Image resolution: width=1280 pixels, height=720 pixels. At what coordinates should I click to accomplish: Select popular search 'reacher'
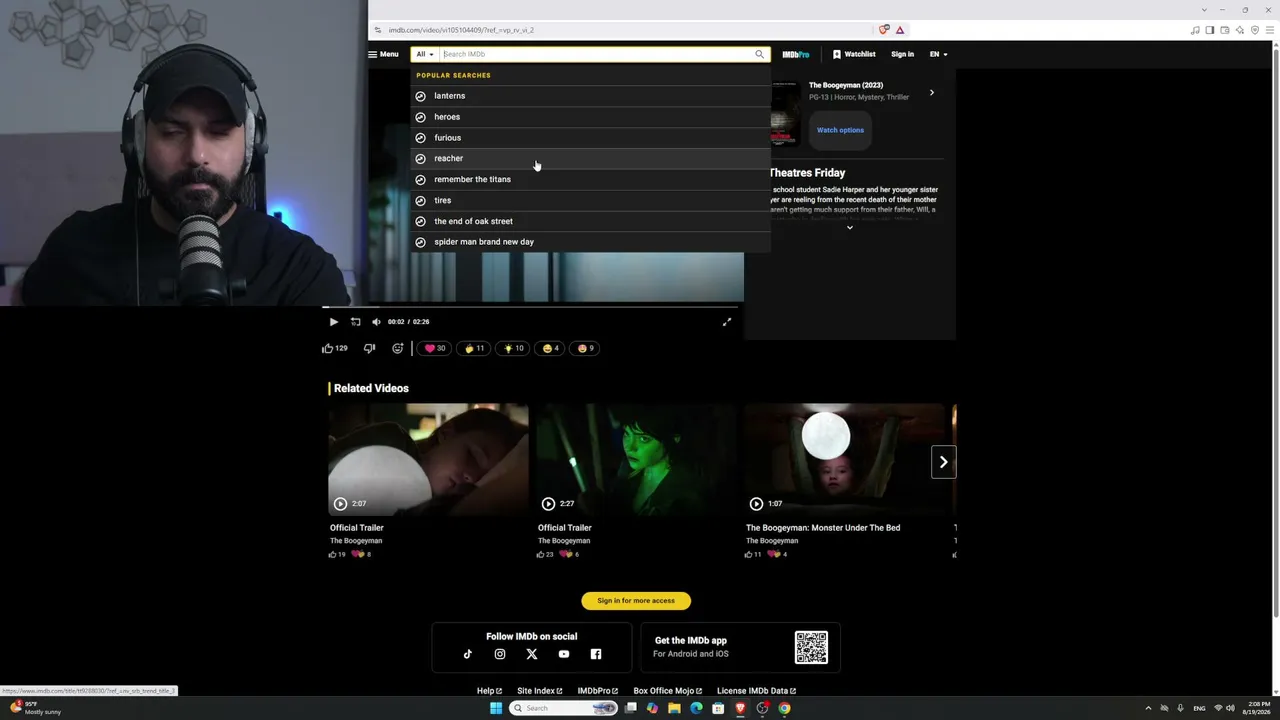click(591, 158)
